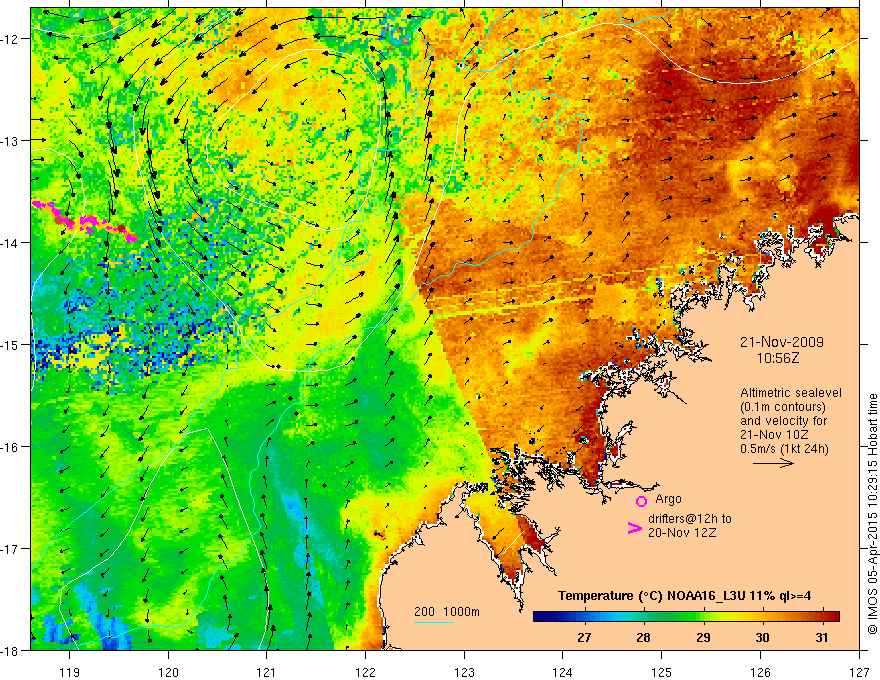Click latitude axis label '-14'
Screen dimensions: 880x680
[x=11, y=243]
